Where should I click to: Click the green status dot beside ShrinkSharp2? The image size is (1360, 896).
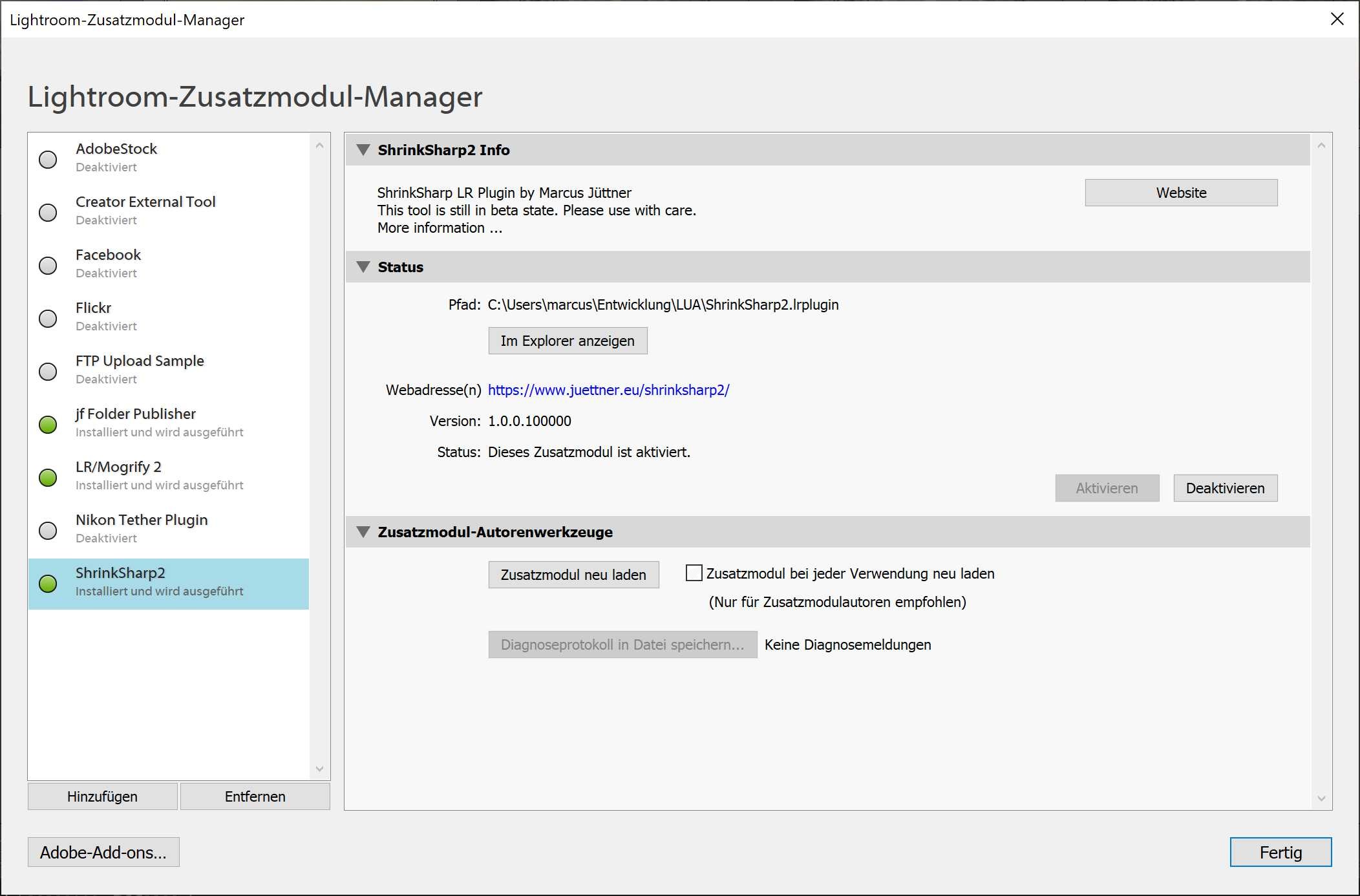(48, 584)
